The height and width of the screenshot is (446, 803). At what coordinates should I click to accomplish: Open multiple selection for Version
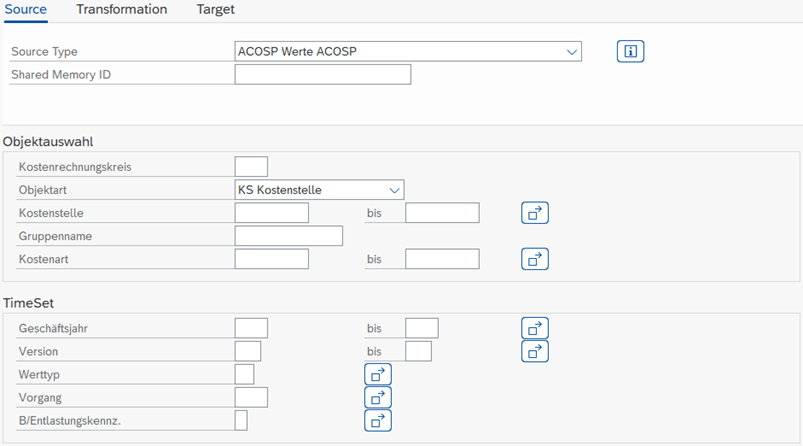pos(535,351)
